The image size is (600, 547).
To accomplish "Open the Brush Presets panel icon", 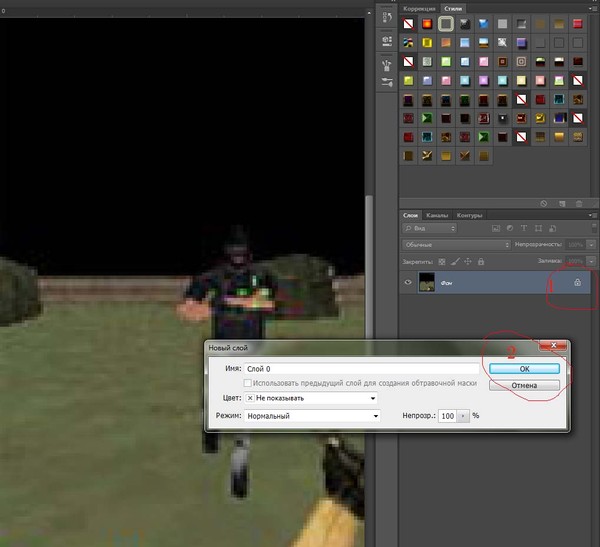I will tap(387, 82).
